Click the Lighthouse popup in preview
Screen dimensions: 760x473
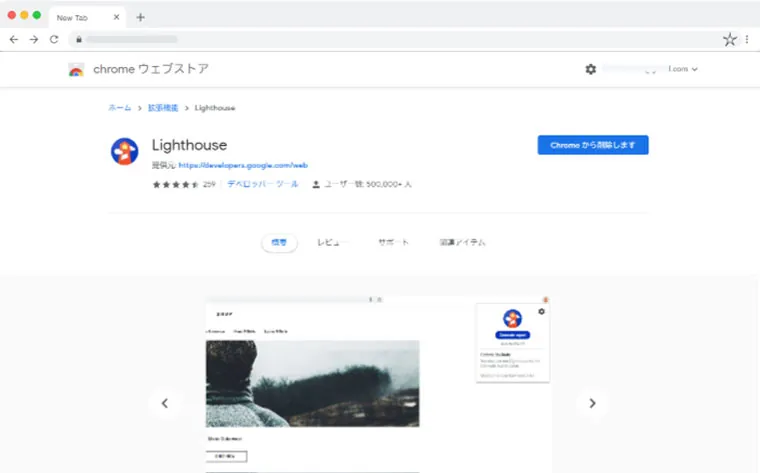tap(513, 343)
